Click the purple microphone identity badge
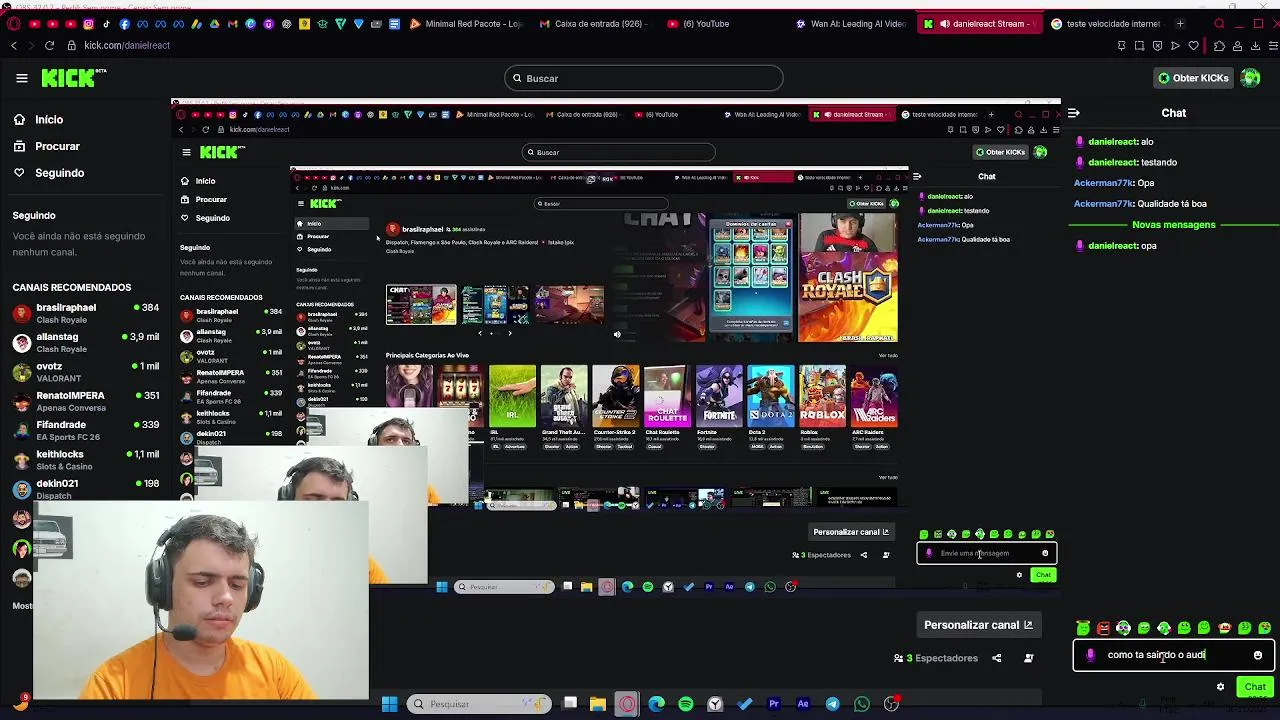1280x720 pixels. pyautogui.click(x=1090, y=655)
